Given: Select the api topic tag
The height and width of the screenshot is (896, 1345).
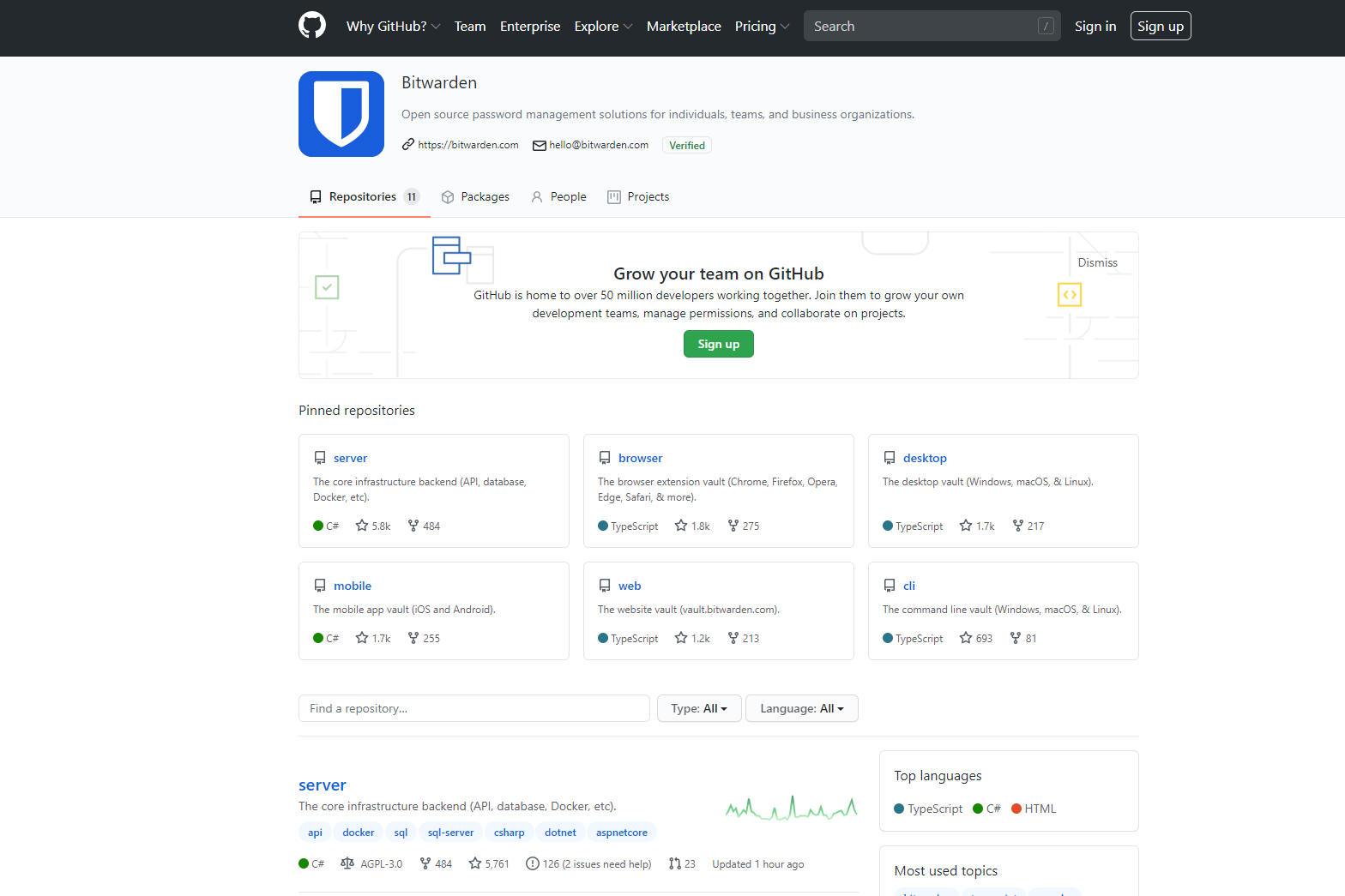Looking at the screenshot, I should click(315, 832).
